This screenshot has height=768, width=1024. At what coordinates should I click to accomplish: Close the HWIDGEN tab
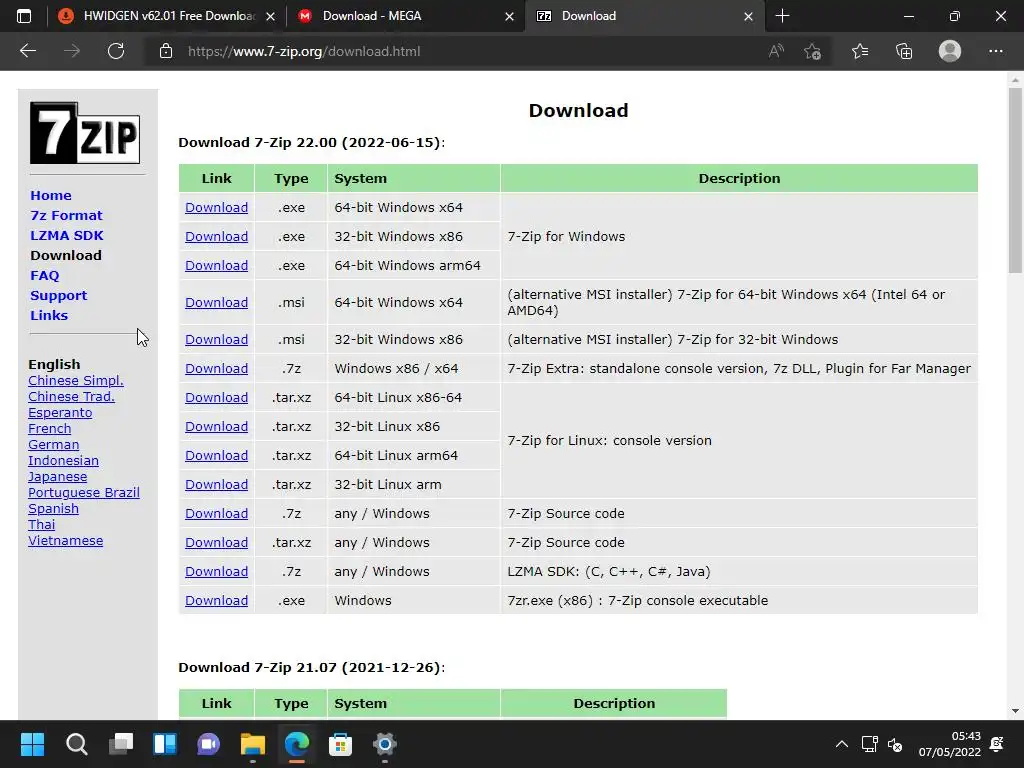[270, 16]
